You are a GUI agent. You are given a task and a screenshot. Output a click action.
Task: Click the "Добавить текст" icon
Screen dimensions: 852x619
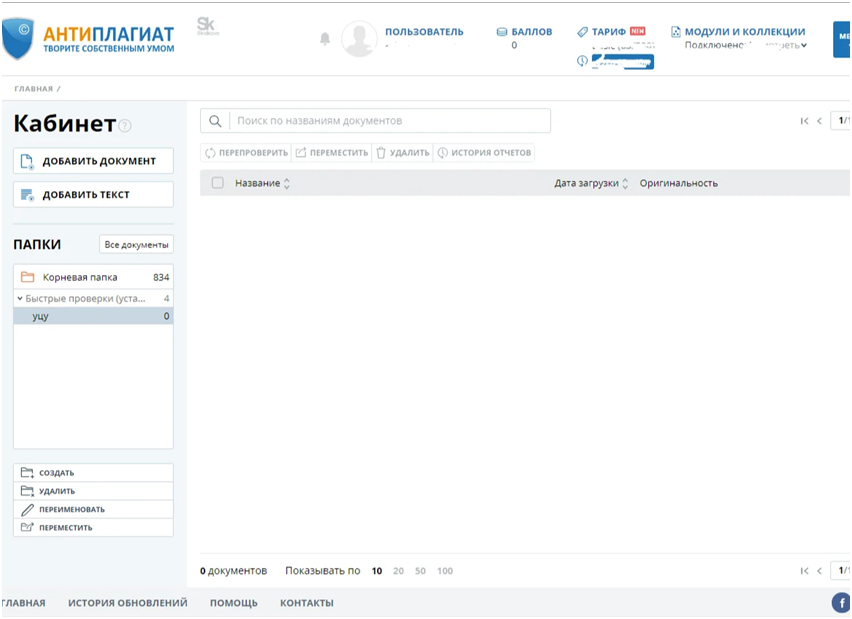click(27, 195)
